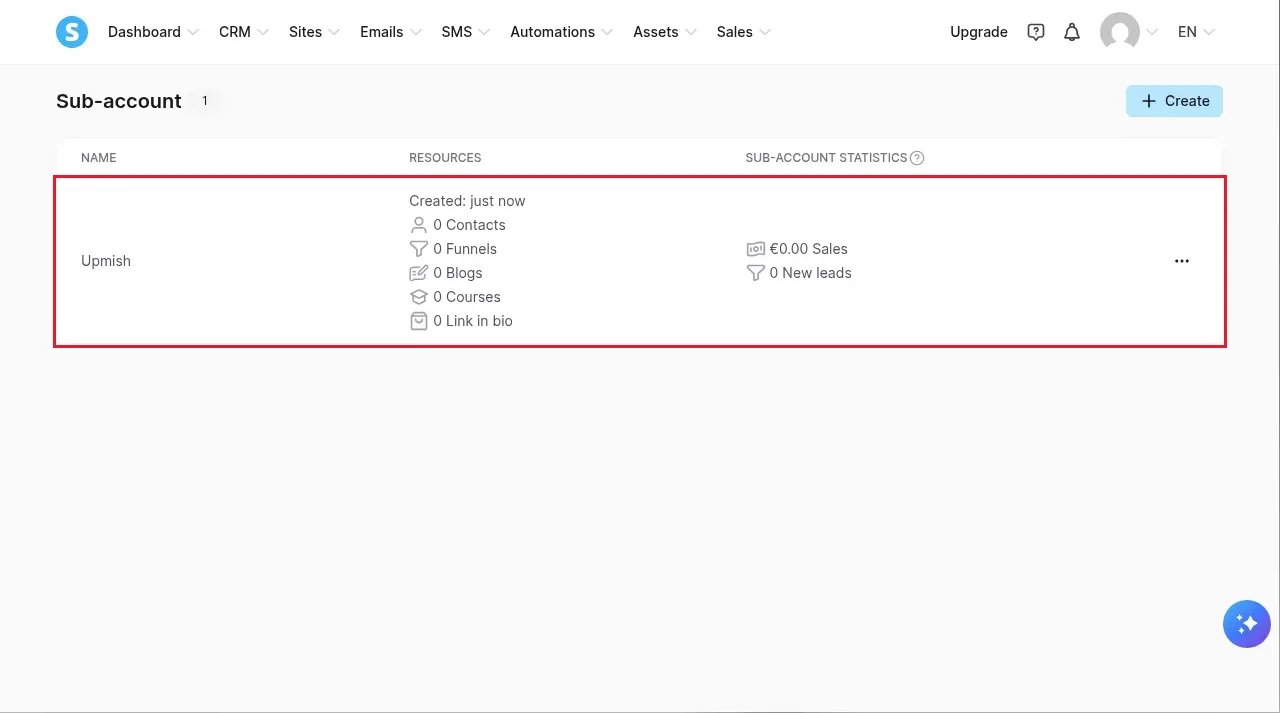Viewport: 1280px width, 713px height.
Task: Click the Sales money icon
Action: [x=755, y=249]
